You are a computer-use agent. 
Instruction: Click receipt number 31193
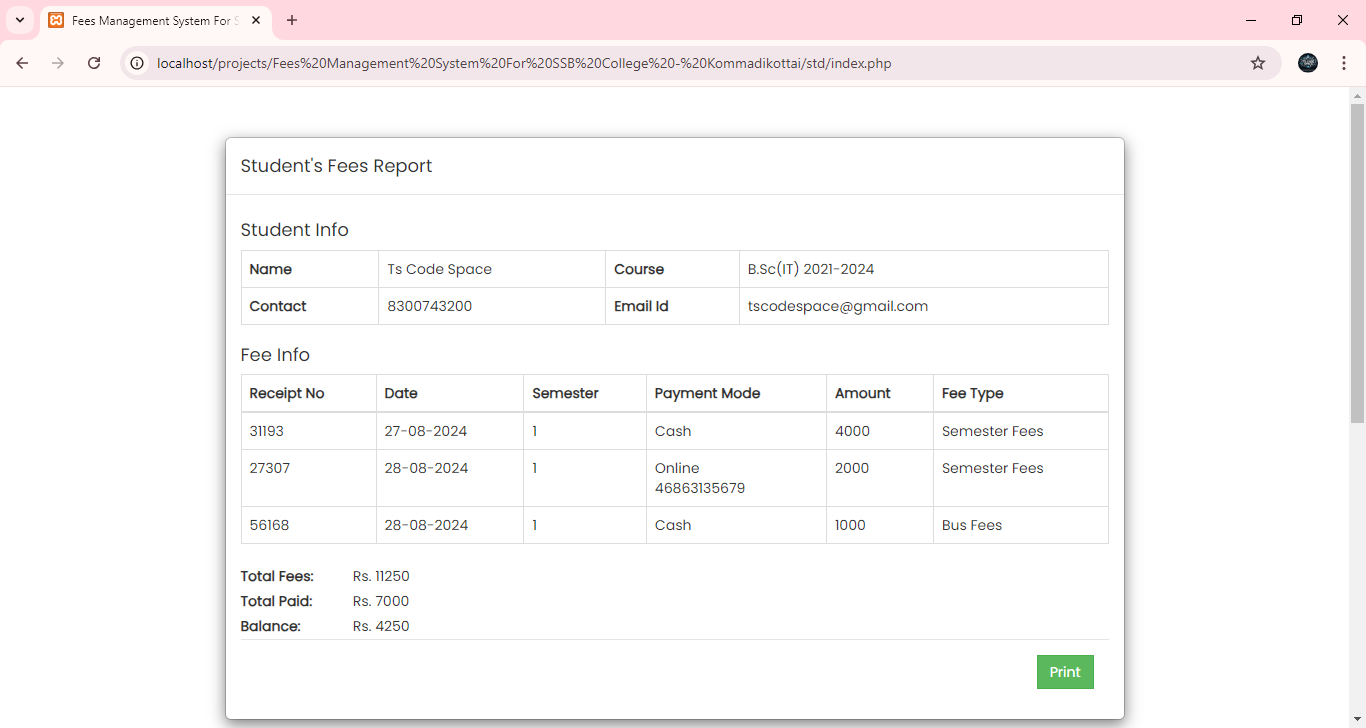[267, 431]
